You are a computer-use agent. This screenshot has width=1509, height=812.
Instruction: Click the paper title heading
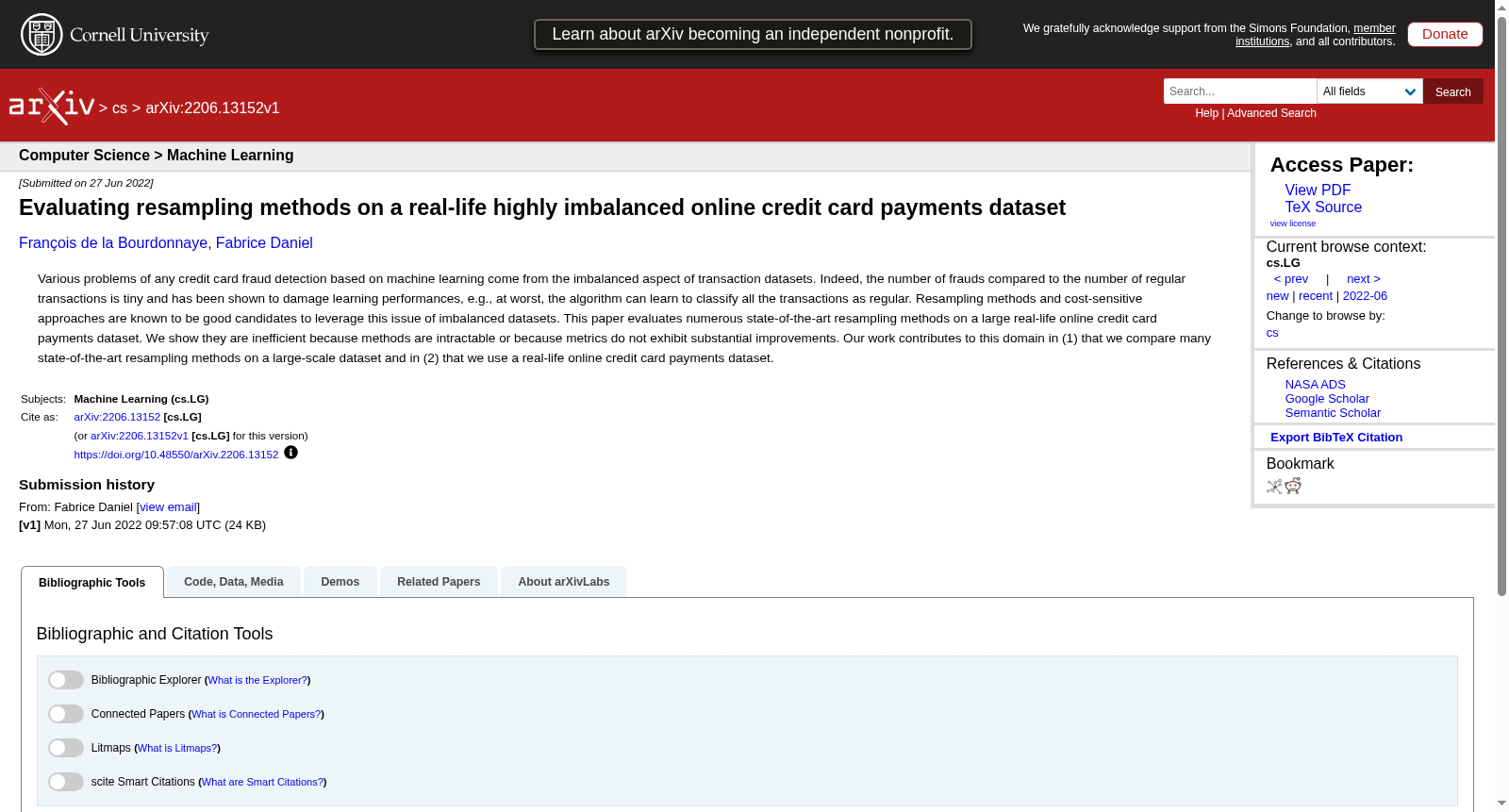point(542,207)
